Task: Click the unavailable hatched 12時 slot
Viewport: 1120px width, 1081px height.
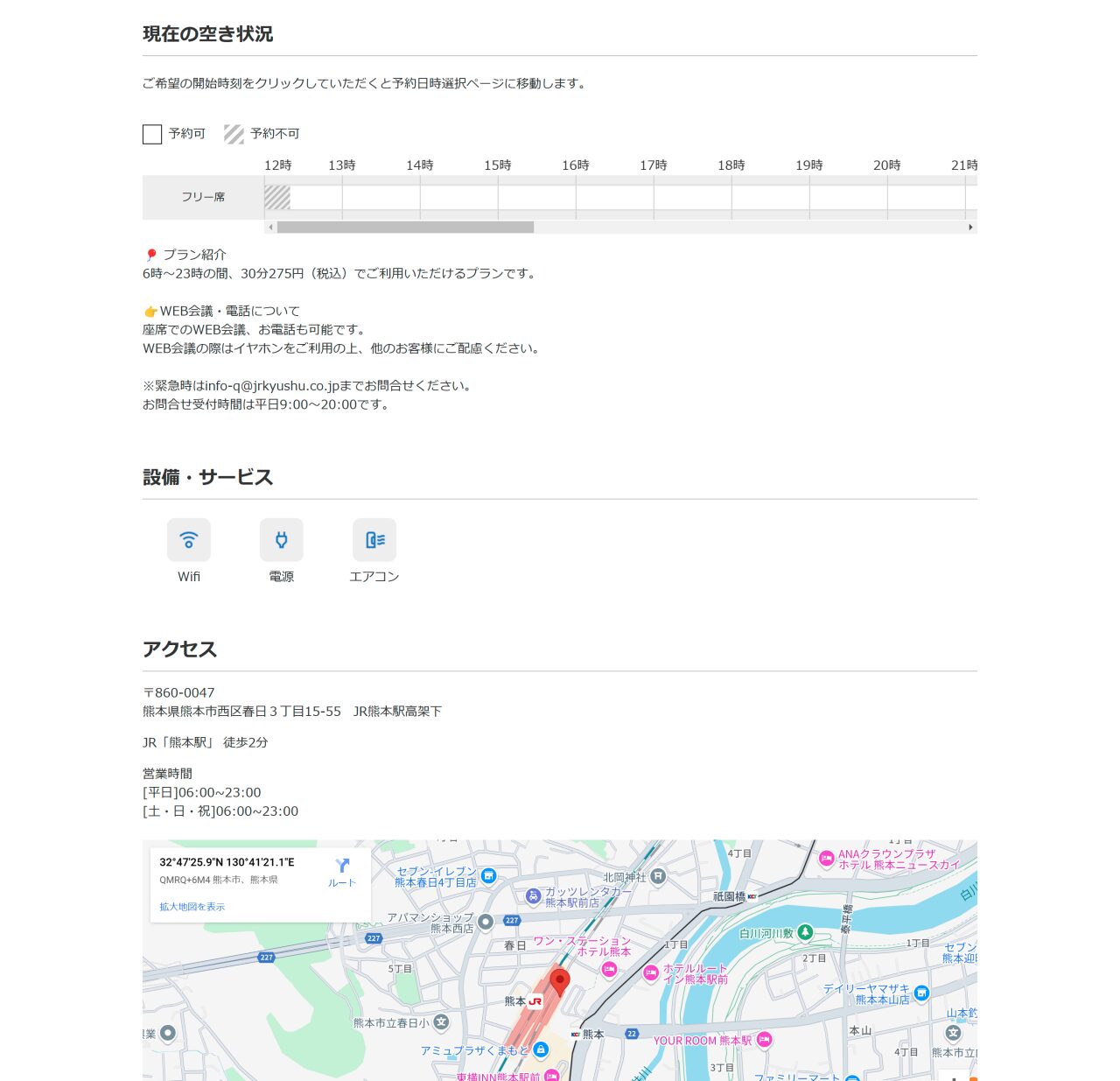Action: click(x=277, y=198)
